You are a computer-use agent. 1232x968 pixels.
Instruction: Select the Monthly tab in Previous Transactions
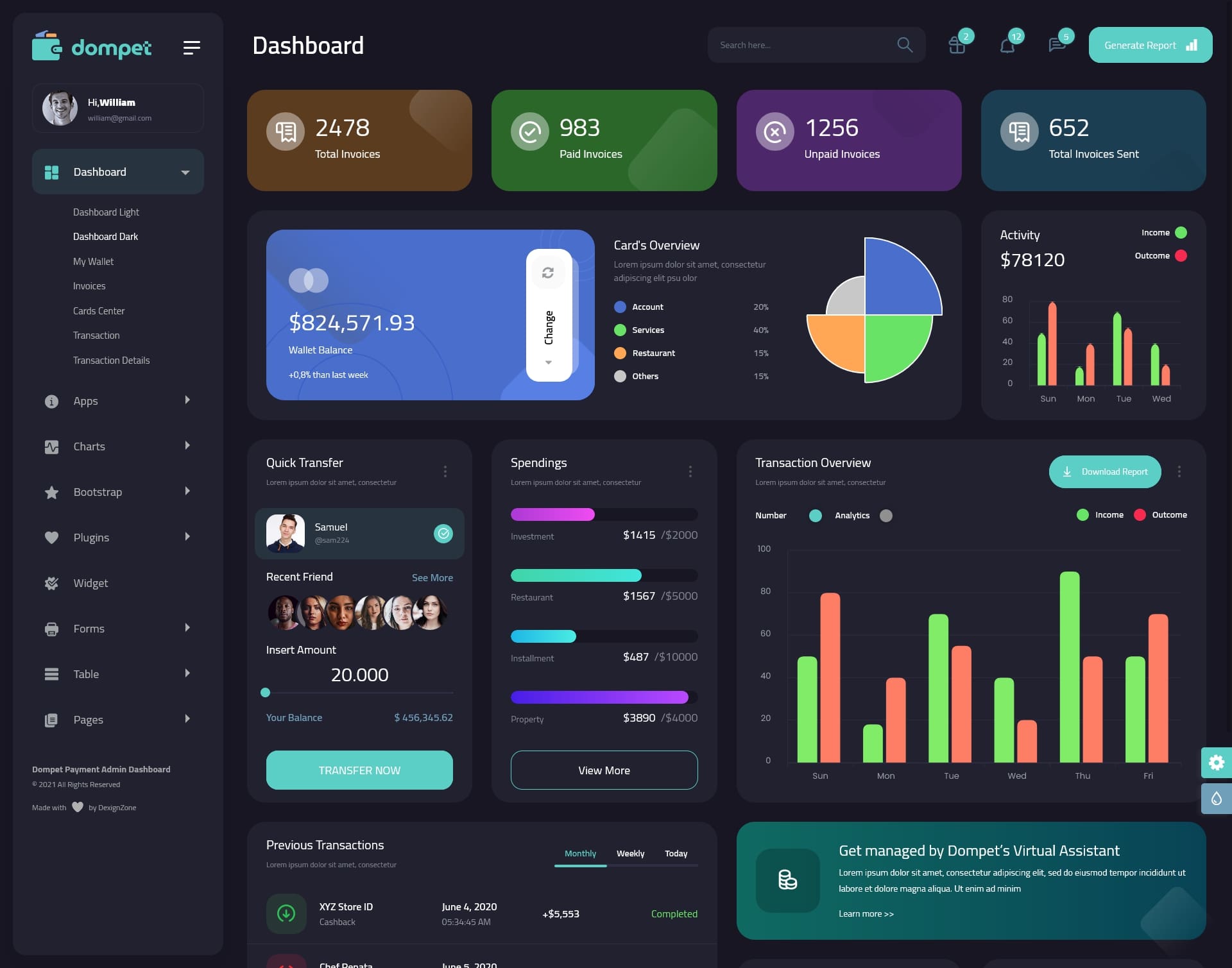coord(580,853)
